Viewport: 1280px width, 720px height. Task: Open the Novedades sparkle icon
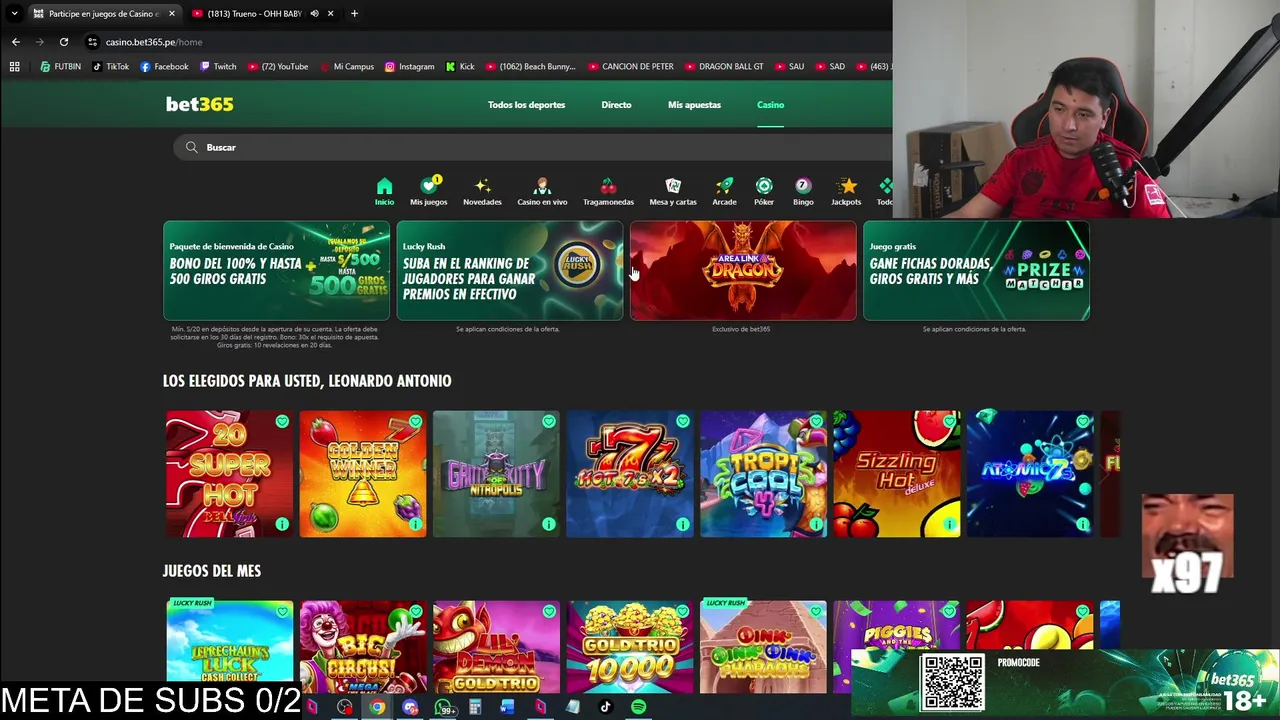482,192
